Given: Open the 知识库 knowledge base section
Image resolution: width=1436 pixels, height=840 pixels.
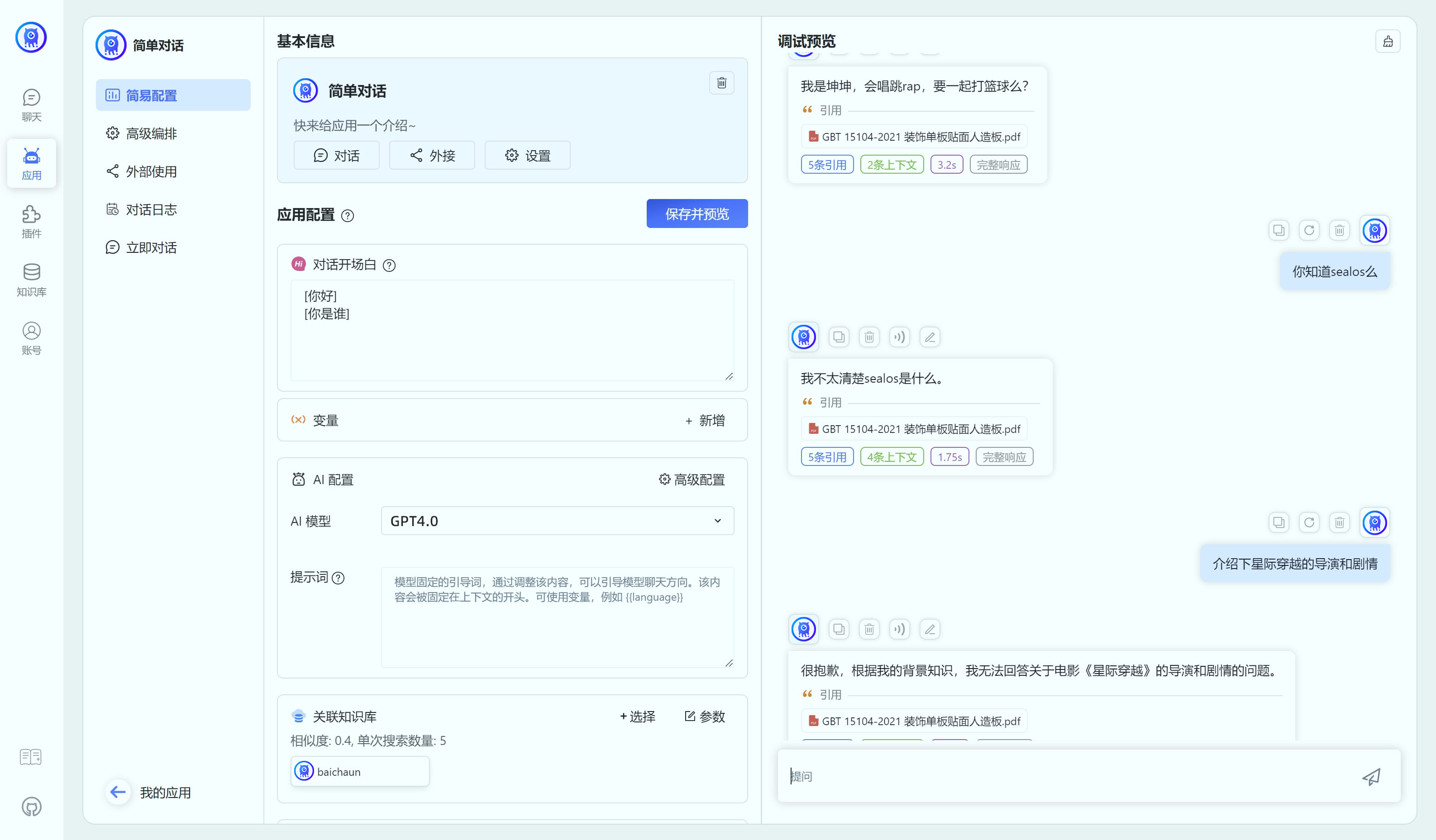Looking at the screenshot, I should [31, 280].
